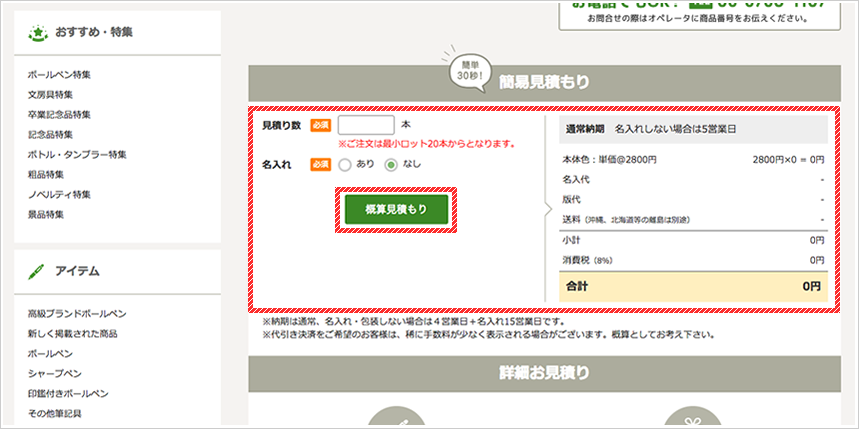The width and height of the screenshot is (859, 429).
Task: Click the アイテム heading text
Action: pos(77,271)
